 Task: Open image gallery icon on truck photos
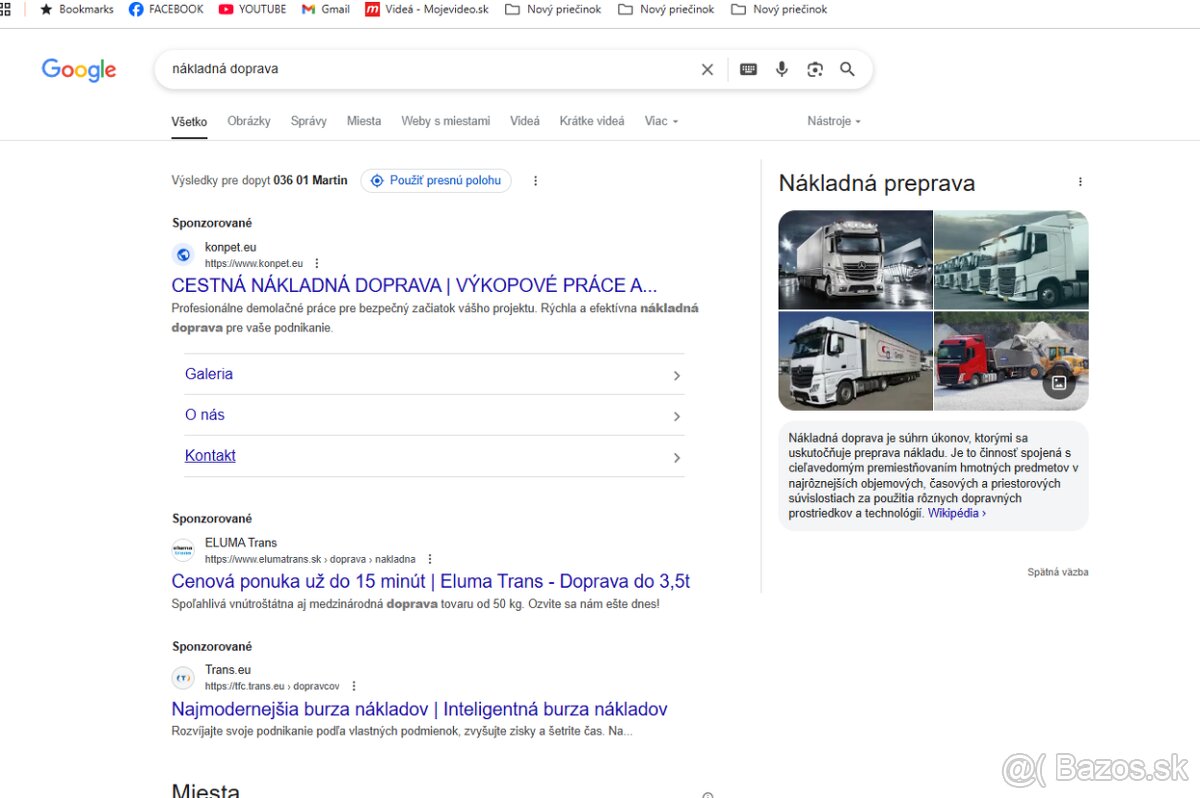pyautogui.click(x=1059, y=383)
